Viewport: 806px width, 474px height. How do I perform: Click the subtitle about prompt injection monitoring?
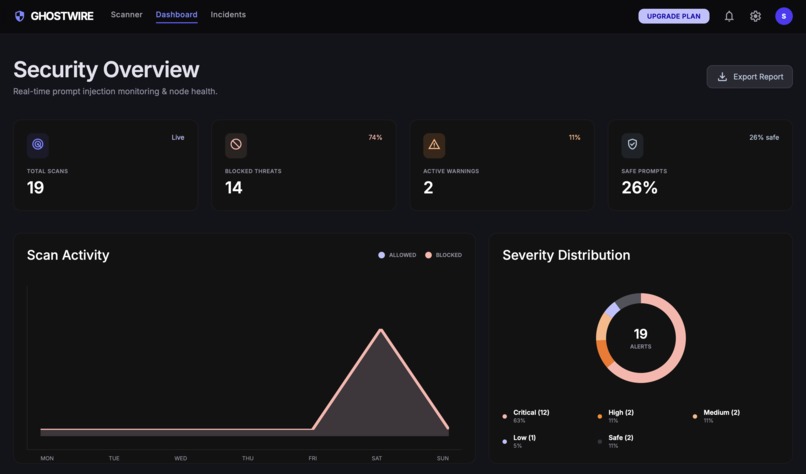coord(115,92)
